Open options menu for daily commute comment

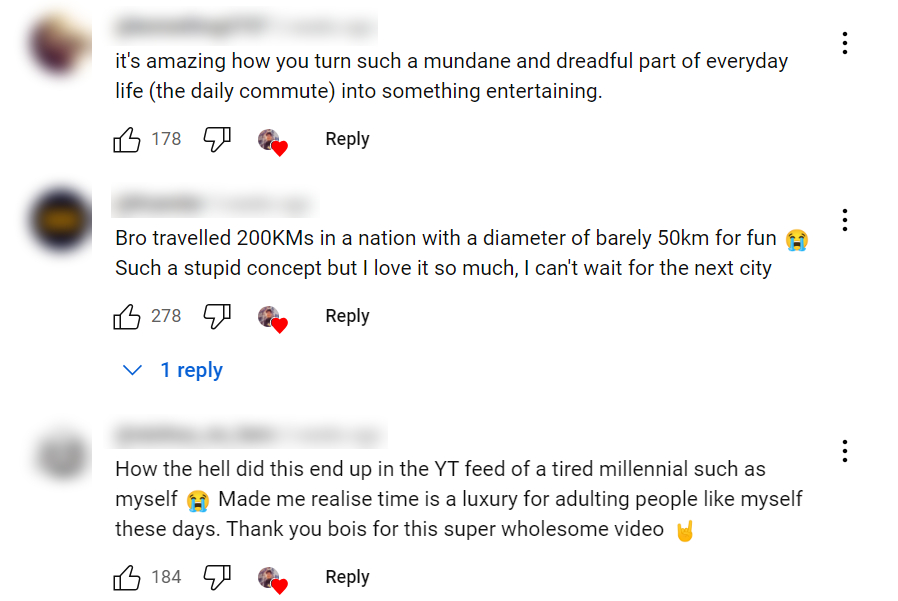tap(845, 43)
